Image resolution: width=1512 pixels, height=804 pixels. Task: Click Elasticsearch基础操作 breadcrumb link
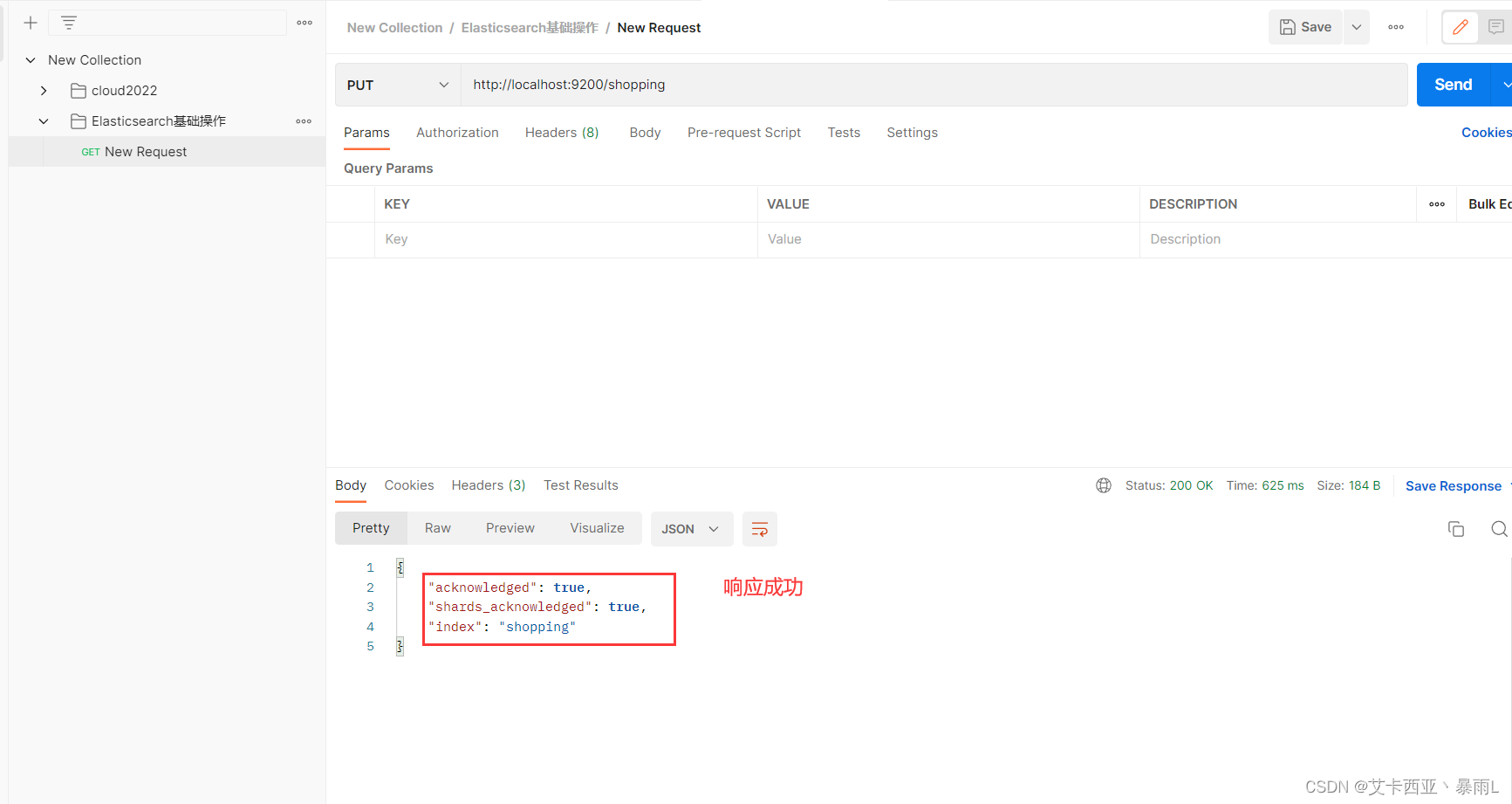[530, 28]
